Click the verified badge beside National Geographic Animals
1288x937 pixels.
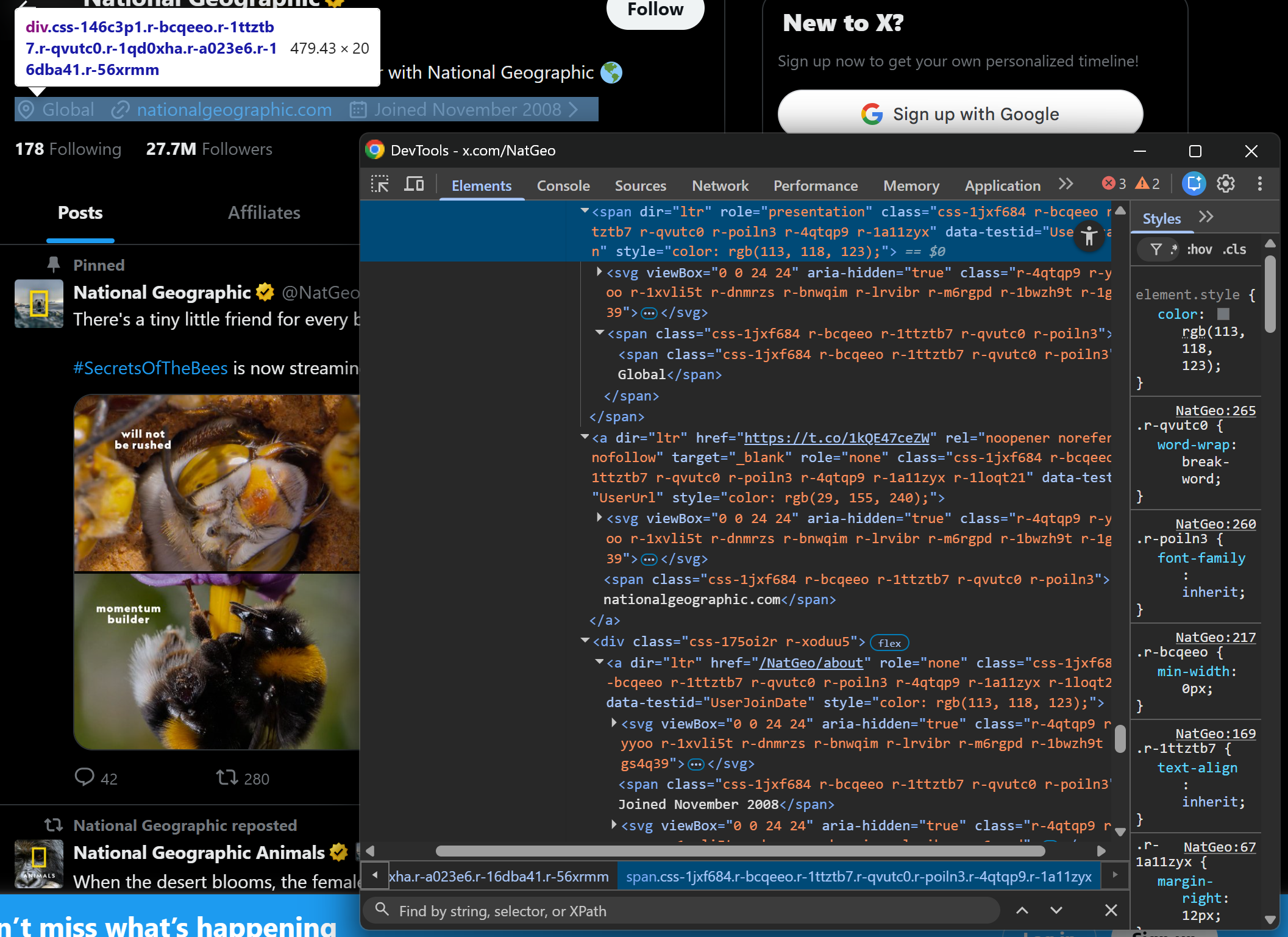point(338,852)
